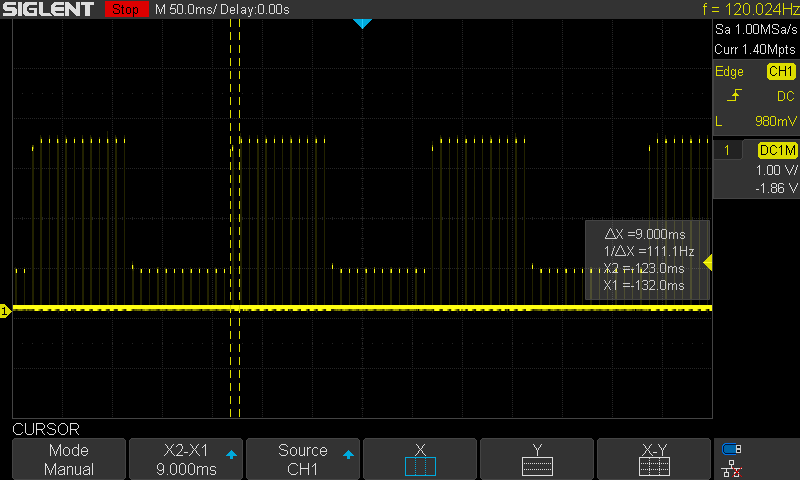Viewport: 800px width, 480px height.
Task: Click the 1.00 V/ vertical scale
Action: pos(777,170)
